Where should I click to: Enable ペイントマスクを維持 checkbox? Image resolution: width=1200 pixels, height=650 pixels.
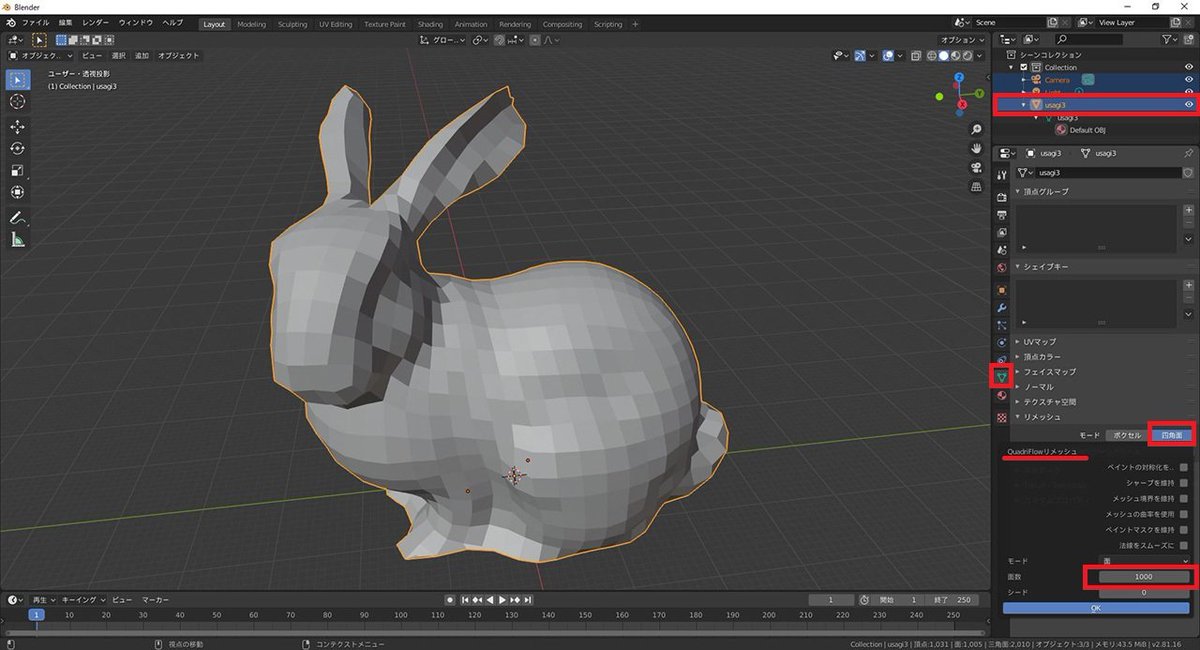(x=1184, y=529)
